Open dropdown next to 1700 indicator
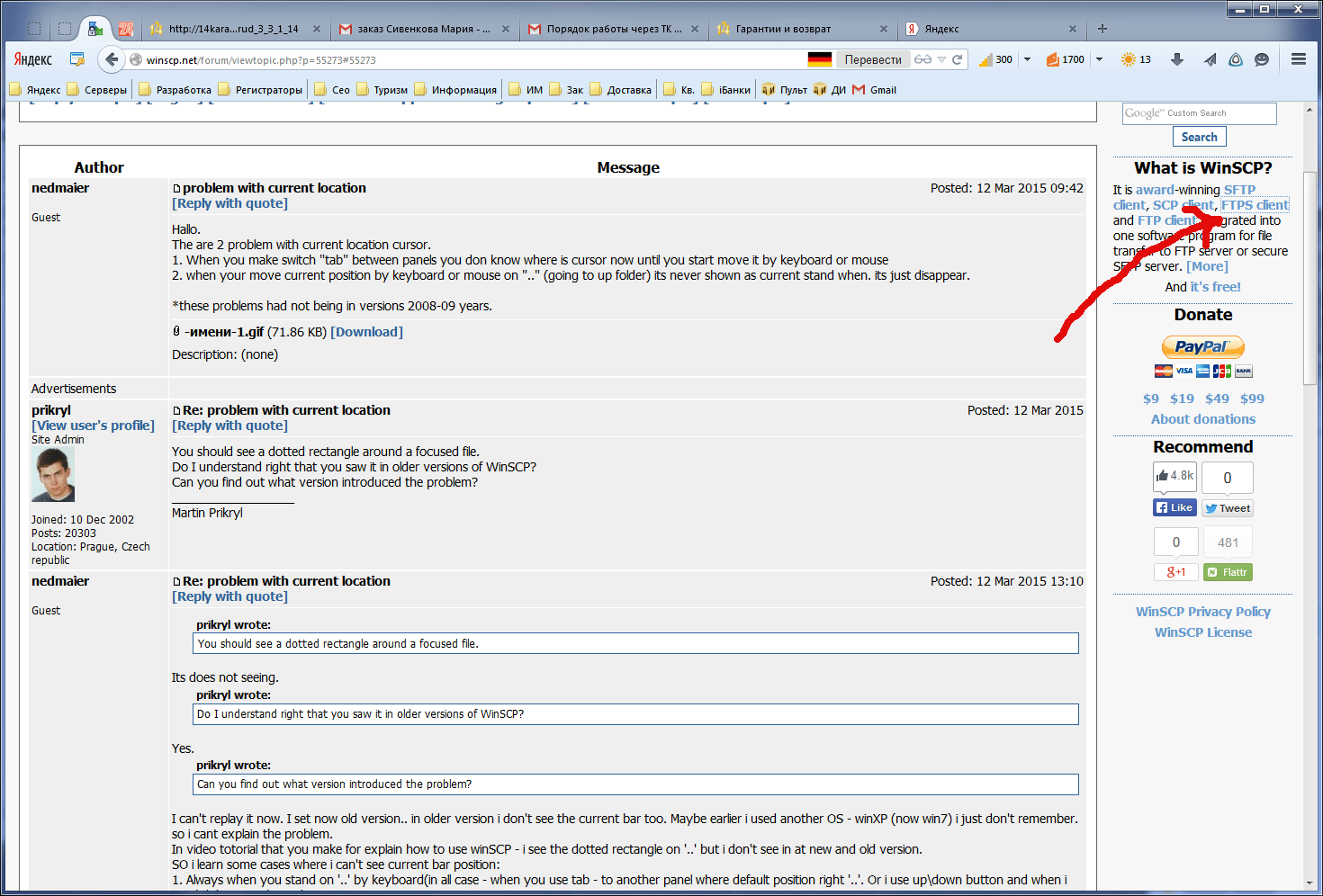Image resolution: width=1323 pixels, height=896 pixels. tap(1099, 59)
